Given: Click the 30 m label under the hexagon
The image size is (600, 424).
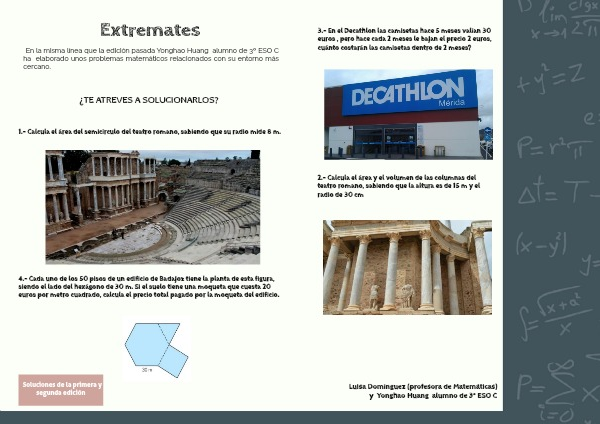Looking at the screenshot, I should coord(147,370).
